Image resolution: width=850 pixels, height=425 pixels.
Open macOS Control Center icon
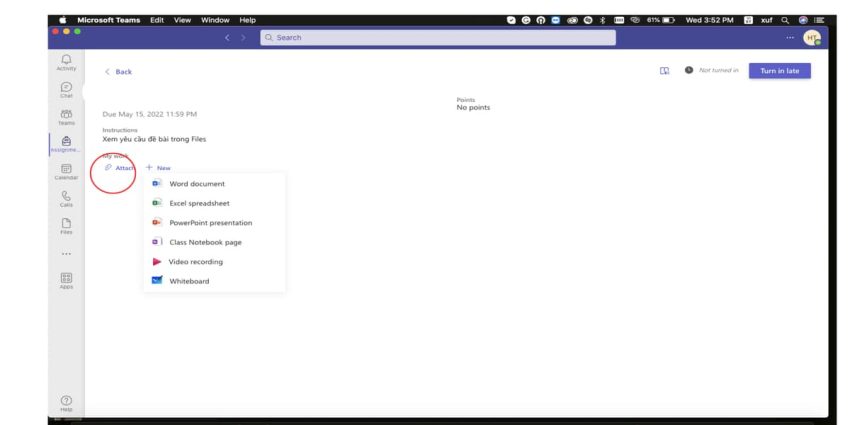coord(819,20)
